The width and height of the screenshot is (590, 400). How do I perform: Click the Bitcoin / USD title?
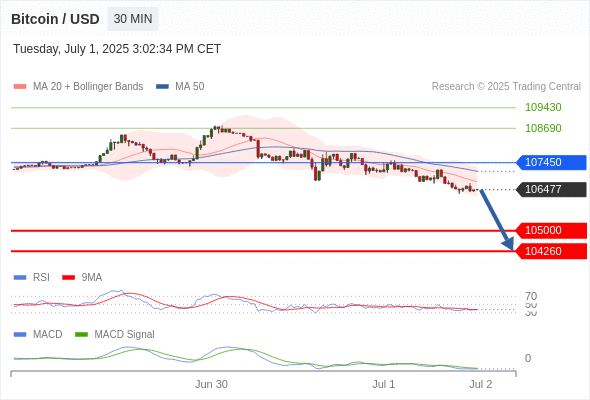coord(55,19)
